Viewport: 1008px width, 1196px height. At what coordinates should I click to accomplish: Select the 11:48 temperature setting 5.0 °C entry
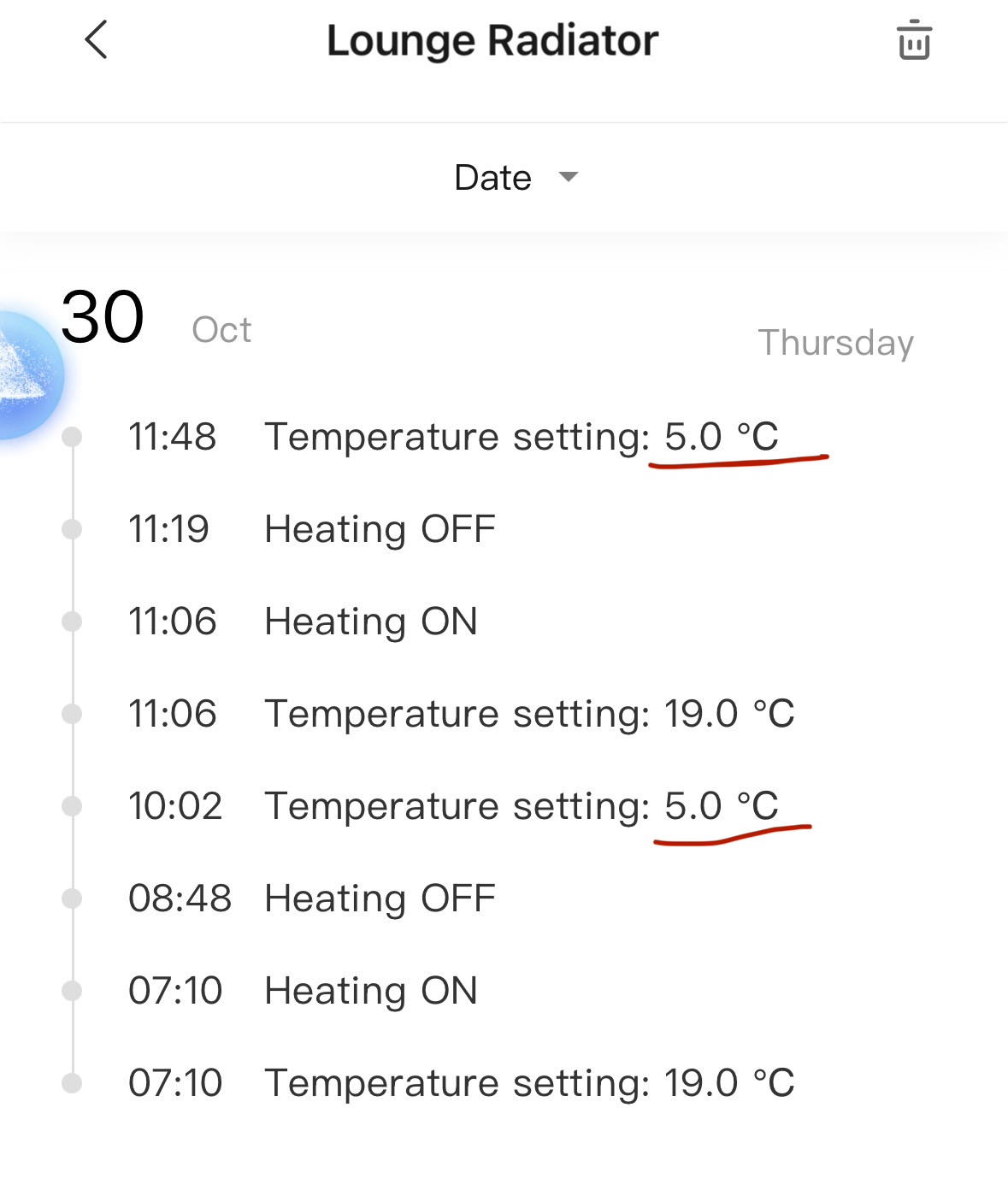[522, 437]
